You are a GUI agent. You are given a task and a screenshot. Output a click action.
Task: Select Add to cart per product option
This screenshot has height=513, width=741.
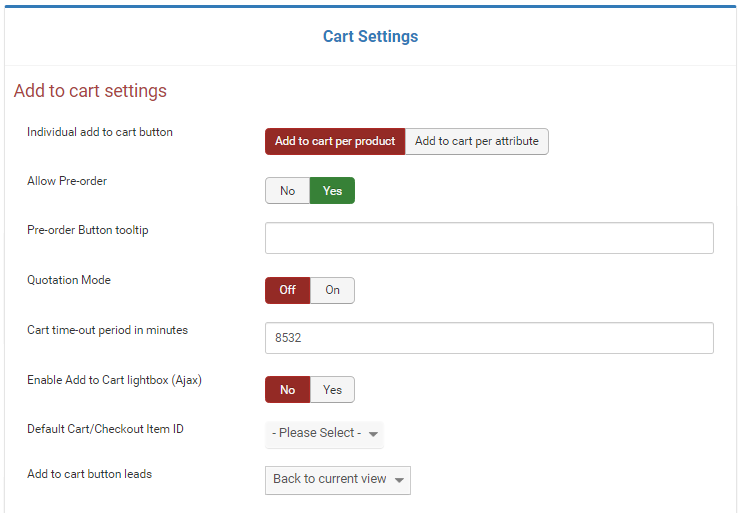(x=335, y=141)
